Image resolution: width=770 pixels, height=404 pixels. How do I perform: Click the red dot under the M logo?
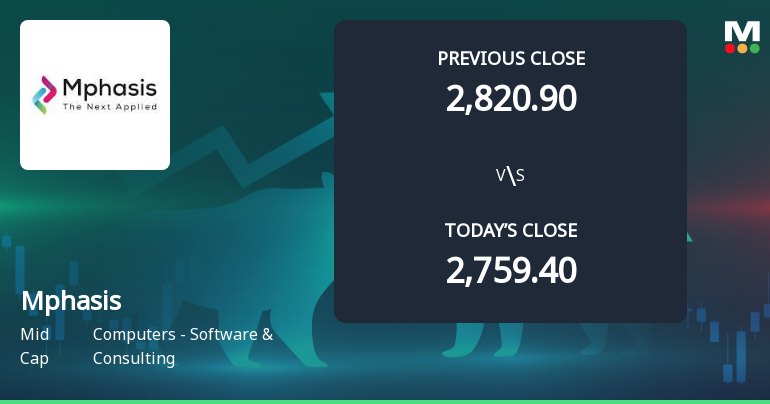[x=730, y=47]
